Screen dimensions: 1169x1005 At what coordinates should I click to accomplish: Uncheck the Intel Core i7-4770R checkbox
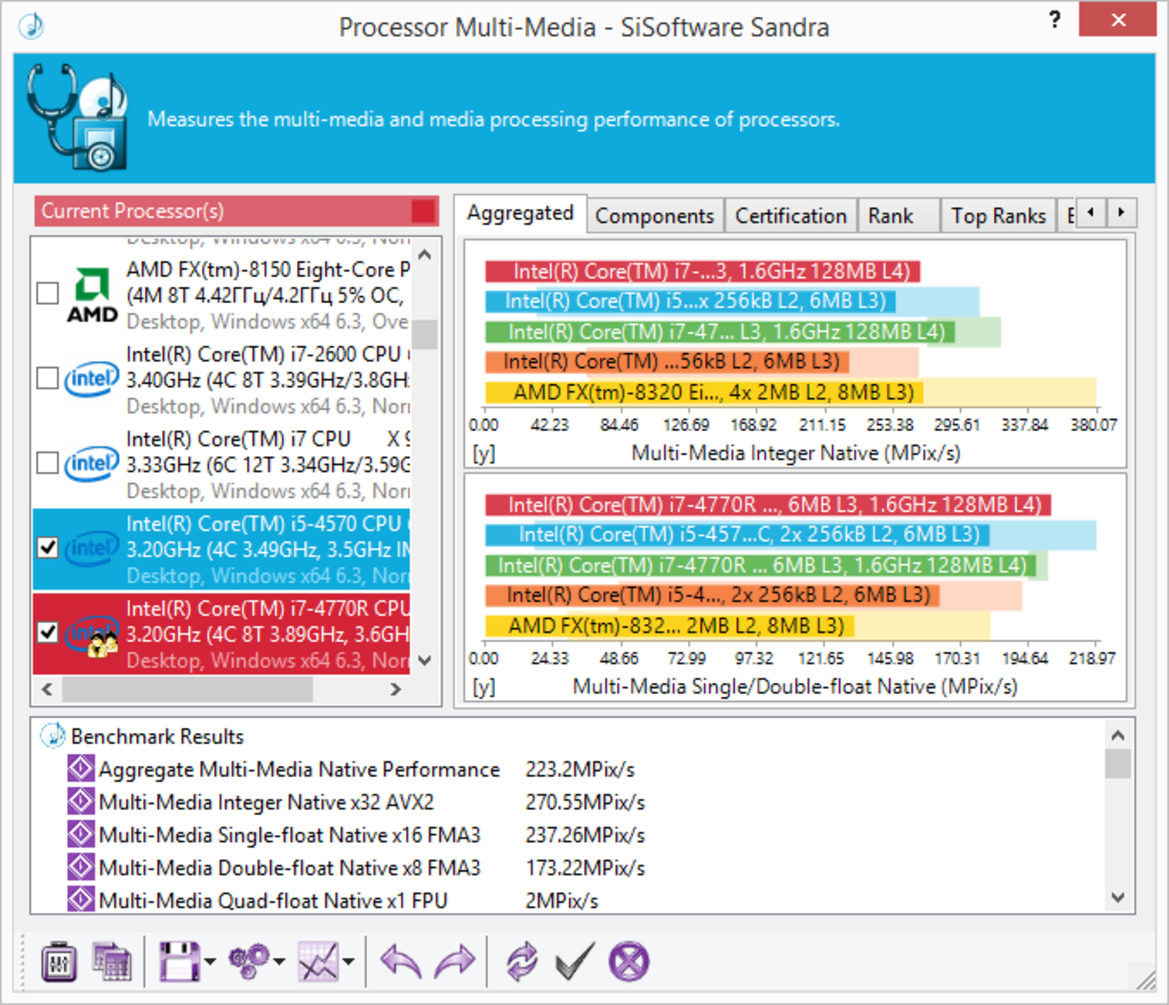48,633
